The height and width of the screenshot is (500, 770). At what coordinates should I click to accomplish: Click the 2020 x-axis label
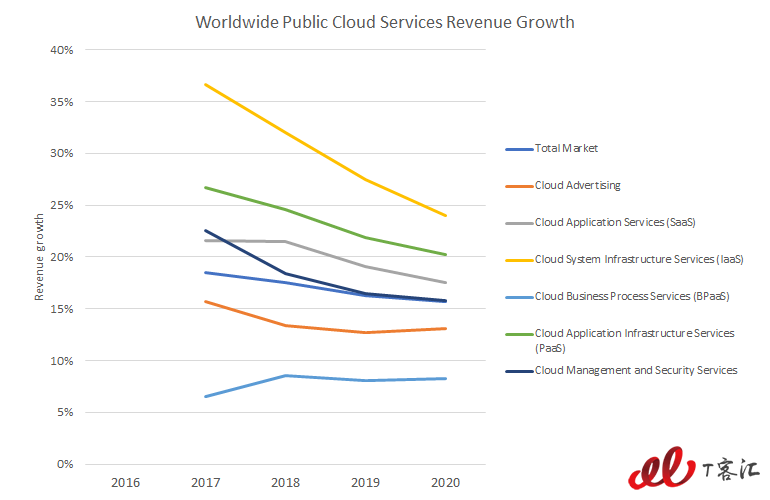tap(445, 483)
